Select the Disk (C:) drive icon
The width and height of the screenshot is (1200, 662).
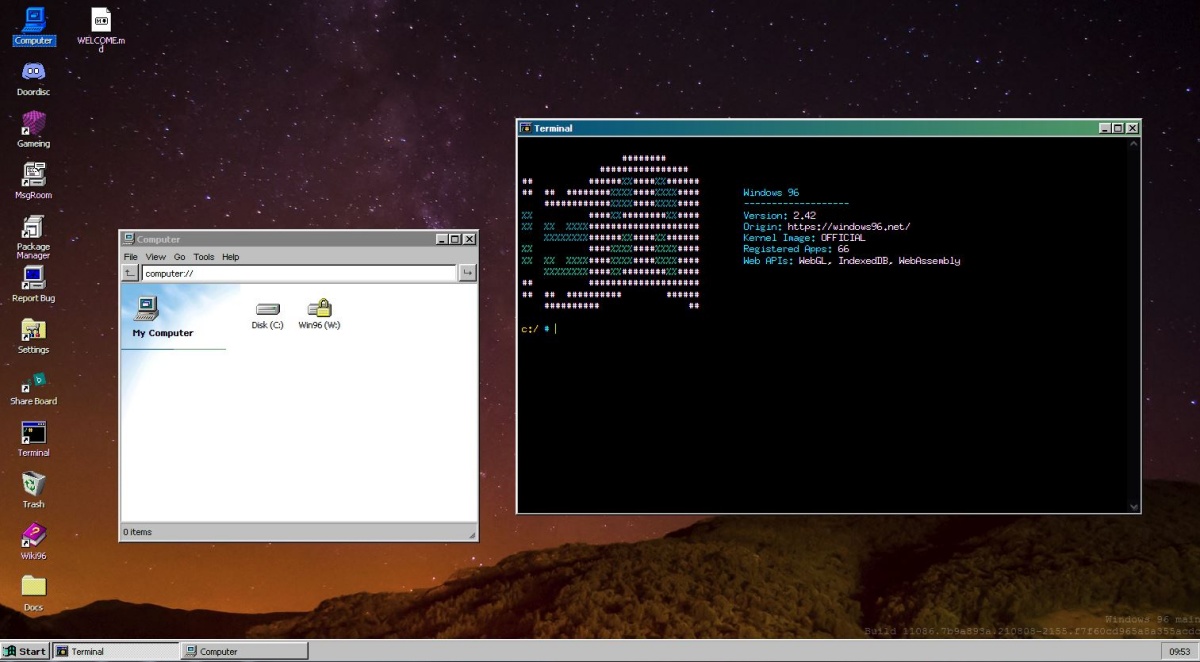[x=267, y=315]
